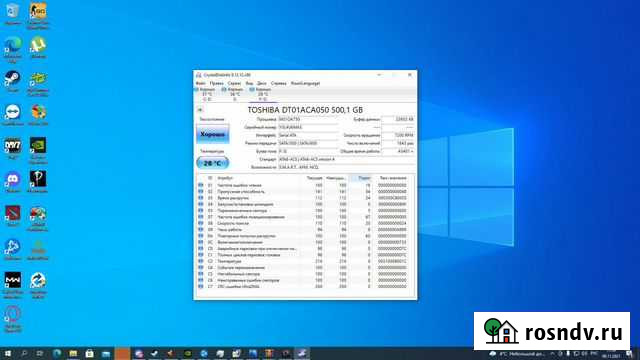Click status icon of attribute C2 Температура
Viewport: 640px width, 360px height.
point(200,261)
